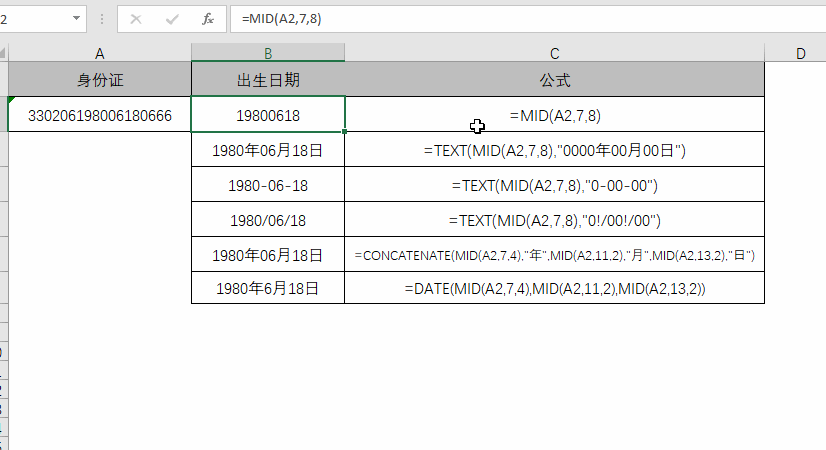Open the Insert Function fx dialog
This screenshot has width=826, height=450.
(208, 19)
